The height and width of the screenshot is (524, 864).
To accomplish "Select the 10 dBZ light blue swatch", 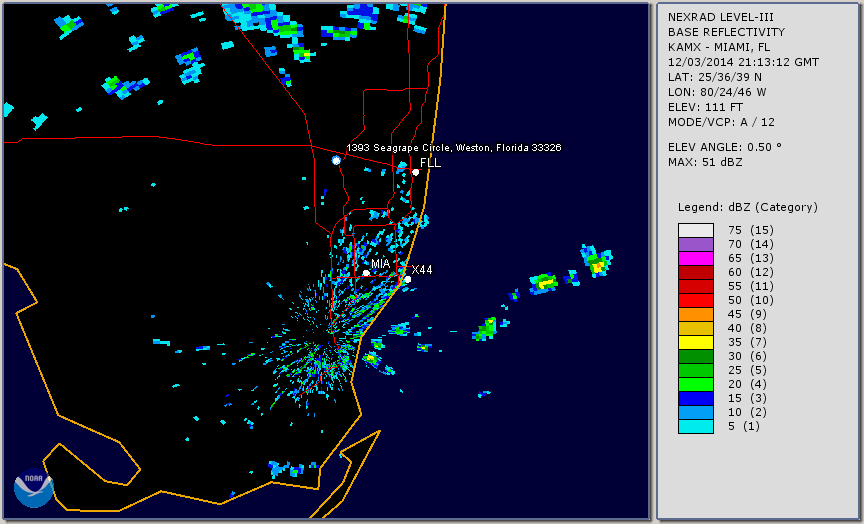I will click(696, 413).
